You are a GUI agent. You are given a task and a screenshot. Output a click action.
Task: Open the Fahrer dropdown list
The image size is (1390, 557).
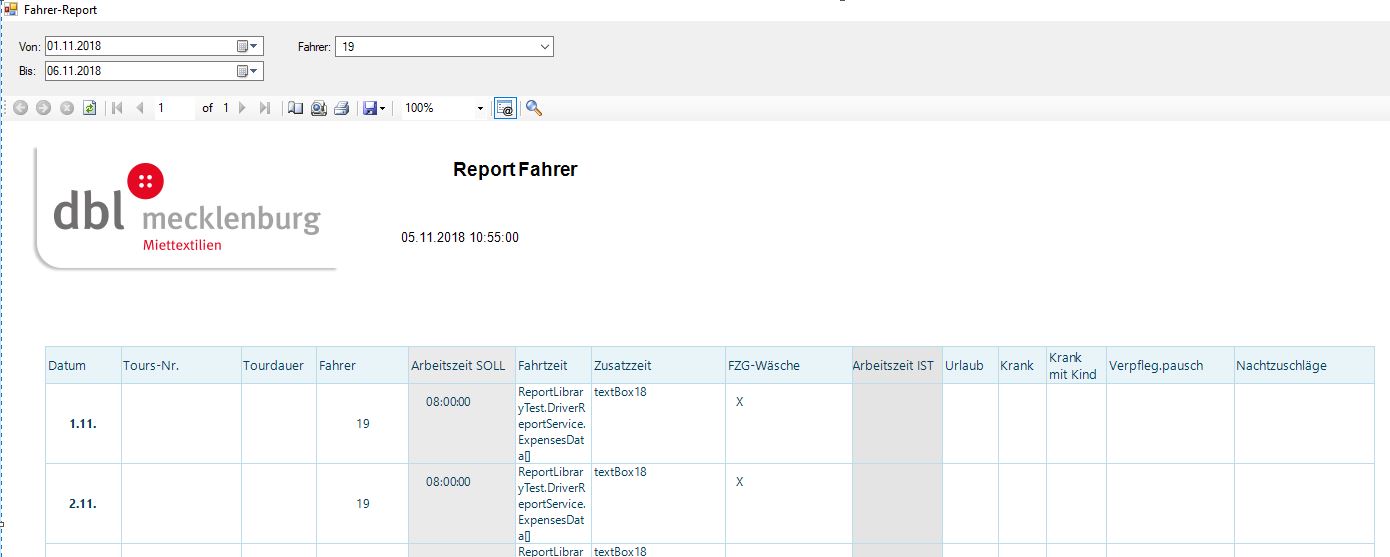(545, 46)
